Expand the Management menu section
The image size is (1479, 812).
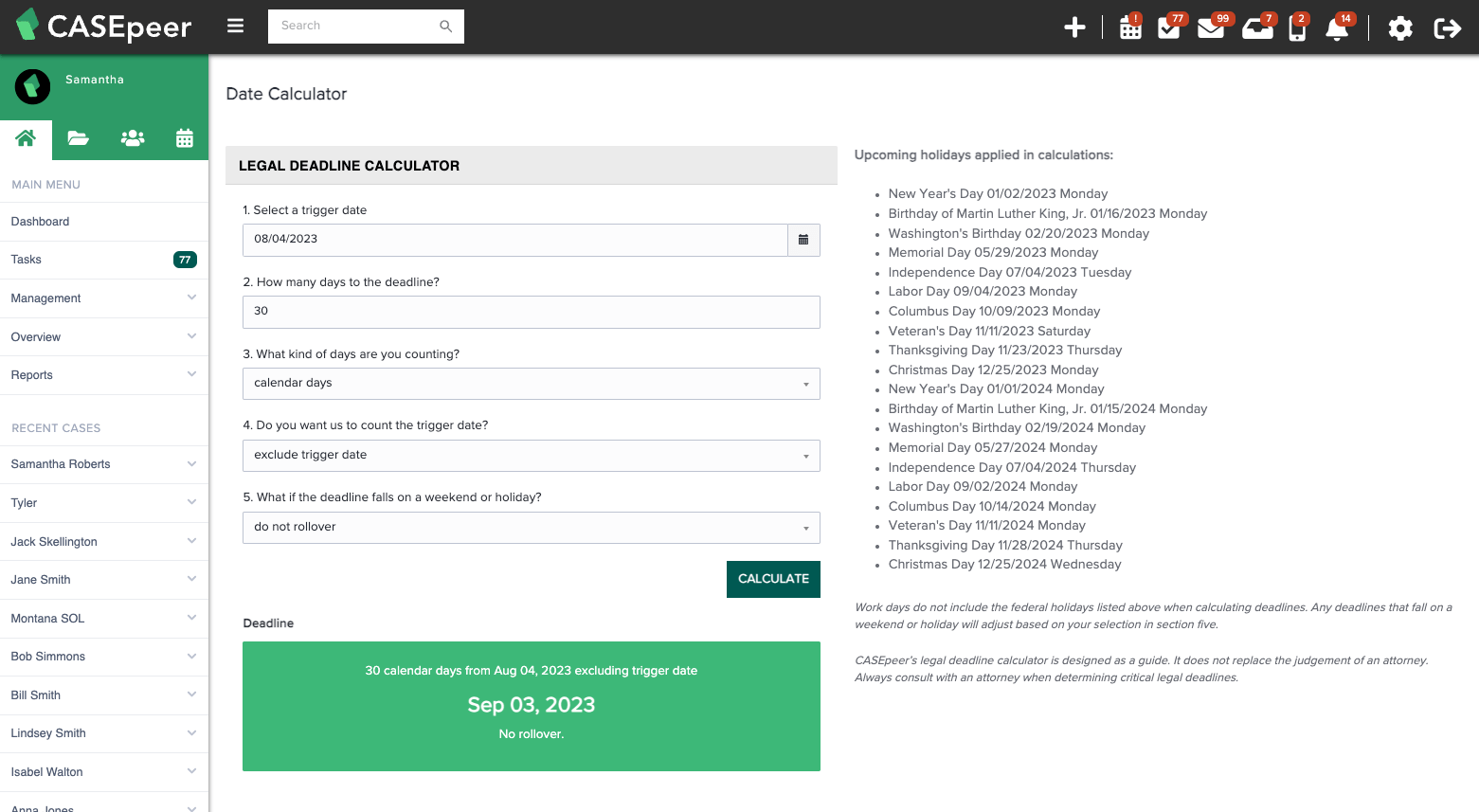[104, 298]
